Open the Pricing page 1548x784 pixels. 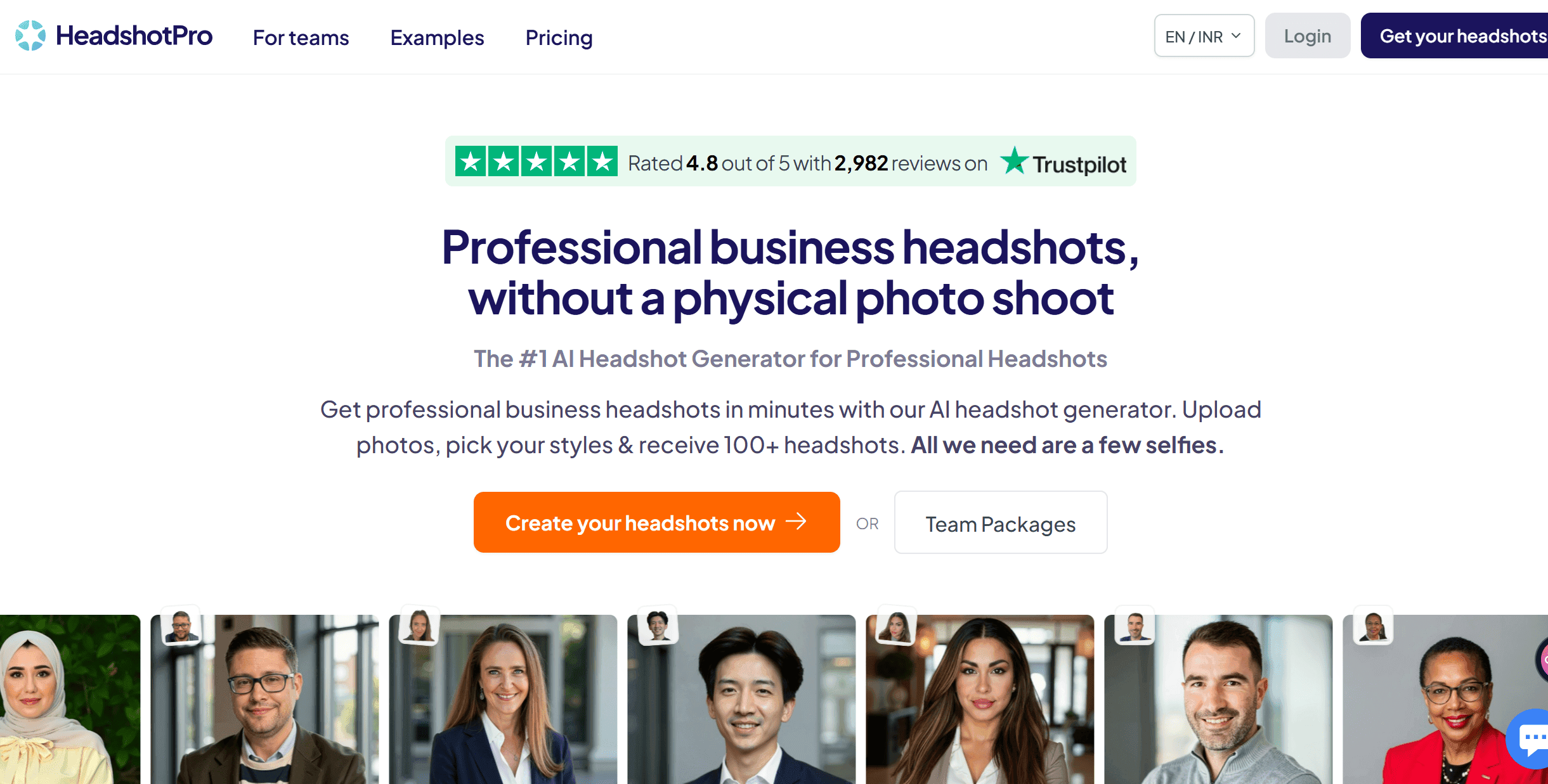click(559, 37)
